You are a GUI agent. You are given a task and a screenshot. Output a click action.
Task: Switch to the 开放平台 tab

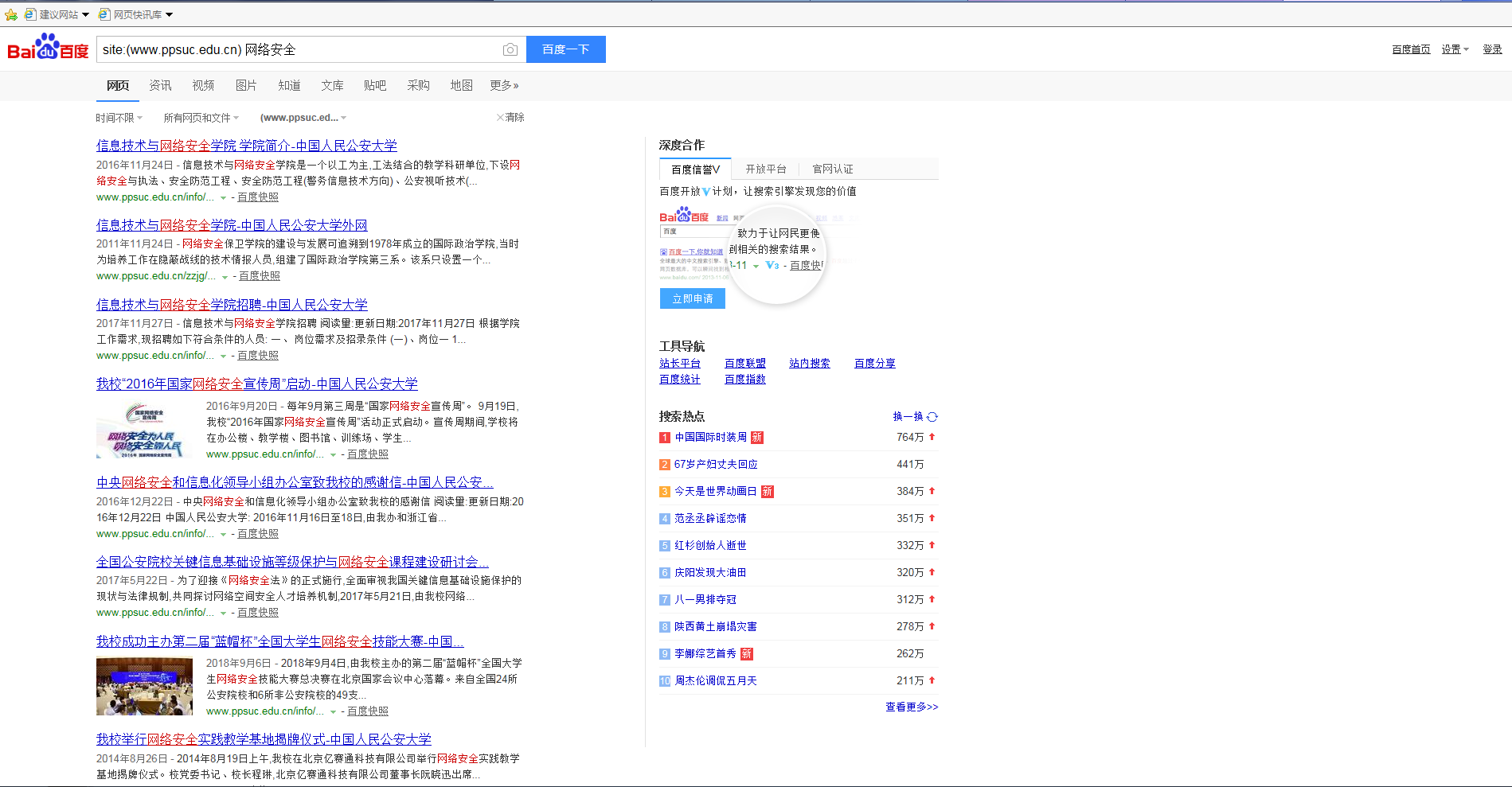[x=765, y=169]
